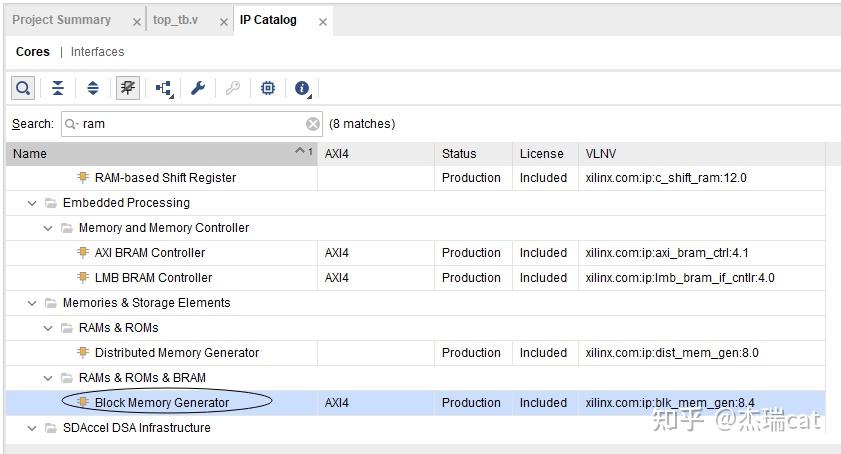The image size is (841, 454).
Task: Open the group by hierarchy icon menu
Action: click(164, 88)
